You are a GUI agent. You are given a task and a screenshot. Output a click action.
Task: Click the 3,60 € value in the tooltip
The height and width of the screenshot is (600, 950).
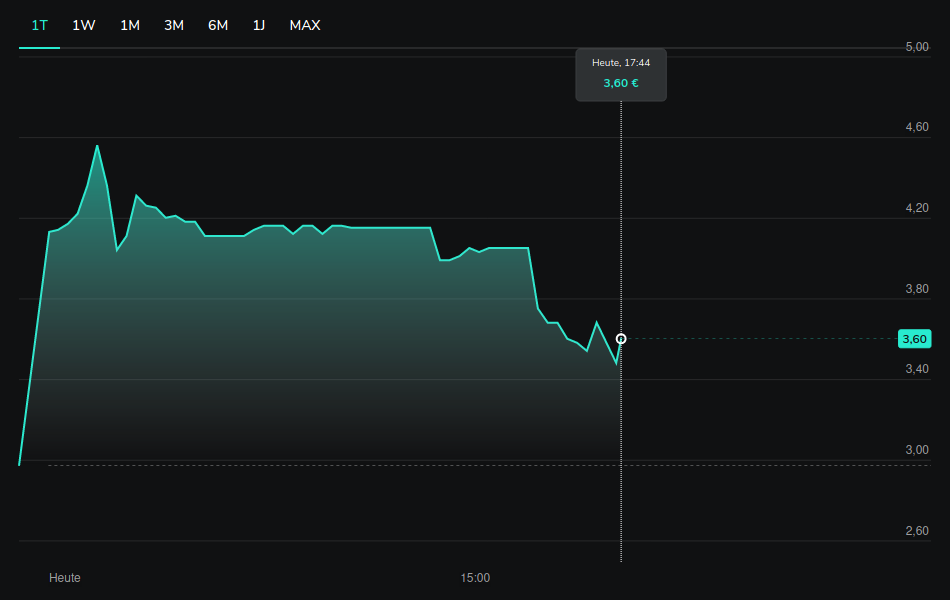[621, 83]
